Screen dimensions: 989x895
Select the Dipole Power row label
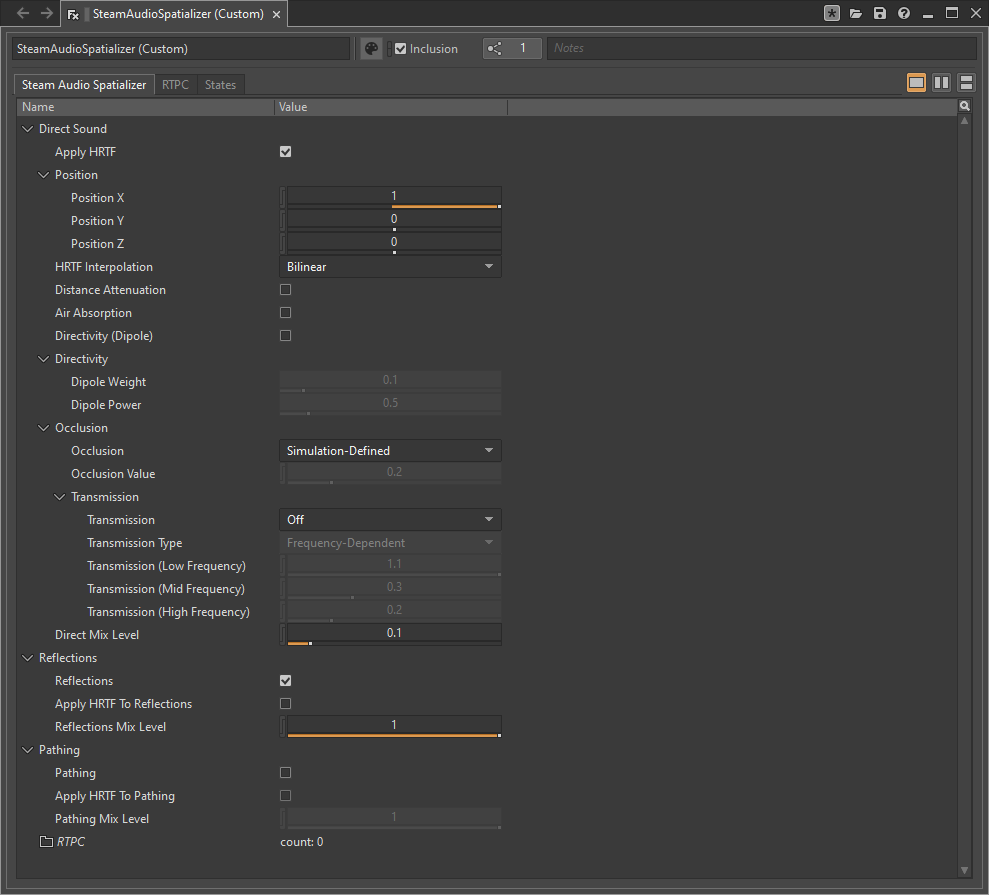106,405
